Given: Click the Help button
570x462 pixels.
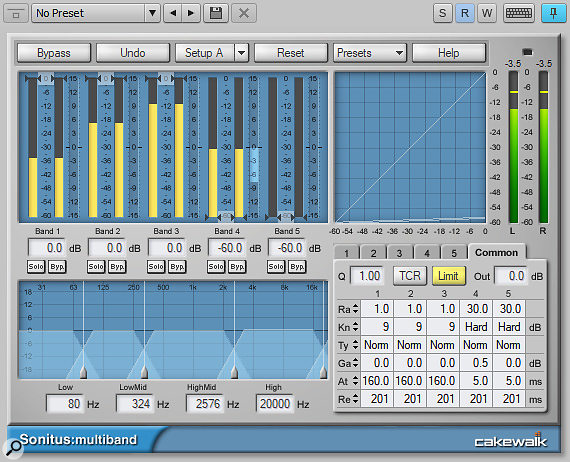Looking at the screenshot, I should click(449, 53).
